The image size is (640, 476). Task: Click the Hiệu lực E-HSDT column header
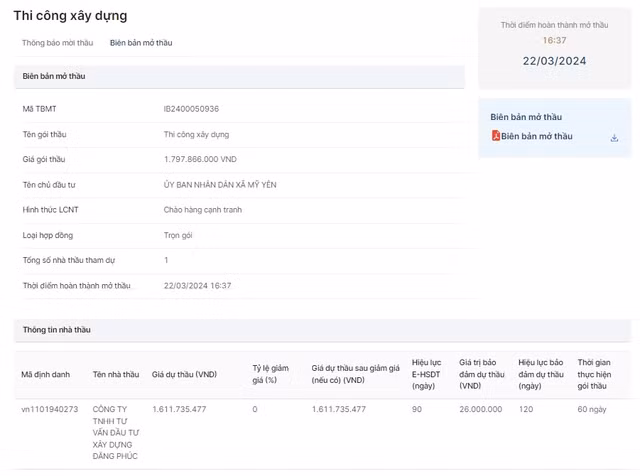(426, 373)
